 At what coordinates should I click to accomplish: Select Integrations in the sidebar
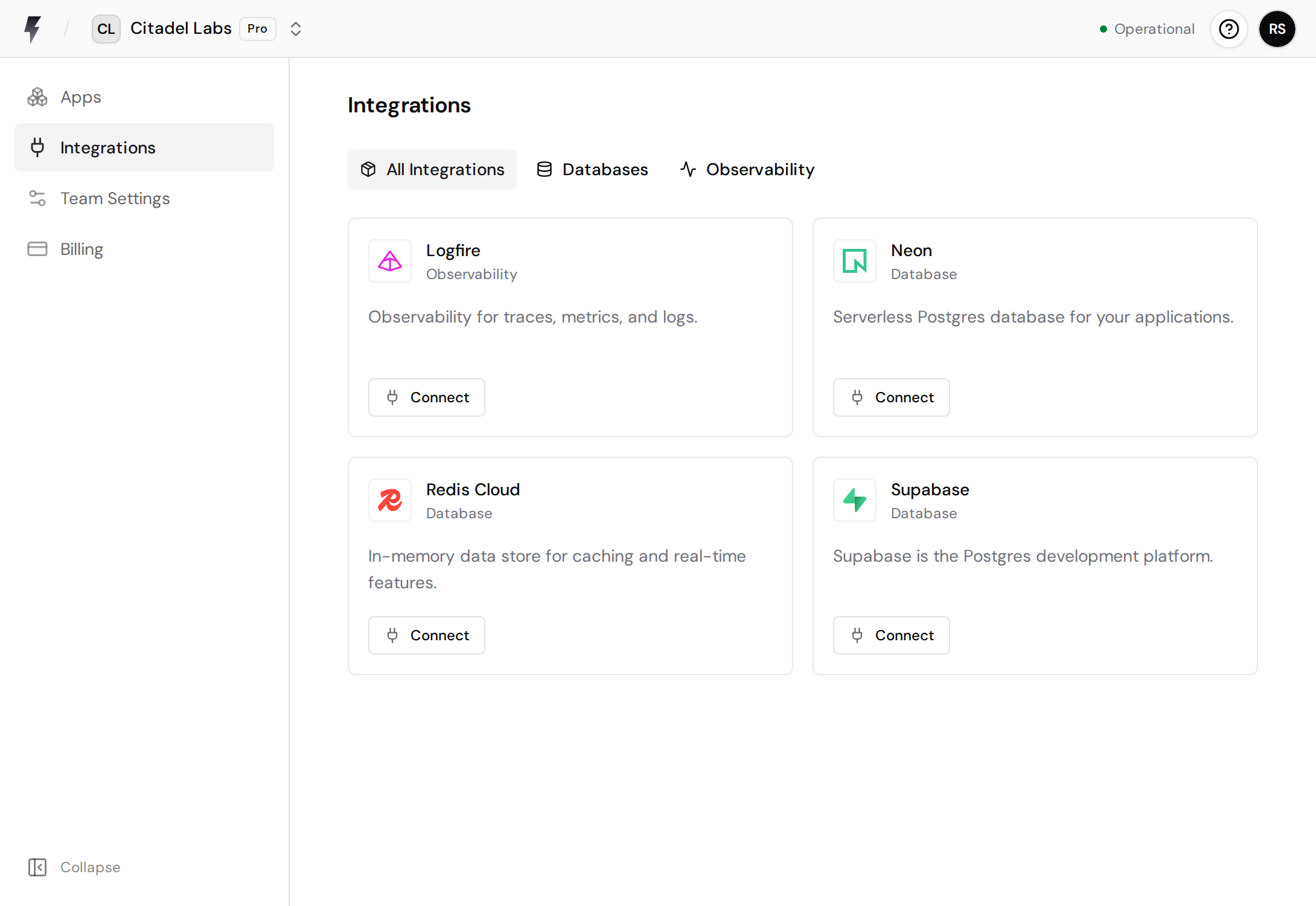pyautogui.click(x=144, y=147)
